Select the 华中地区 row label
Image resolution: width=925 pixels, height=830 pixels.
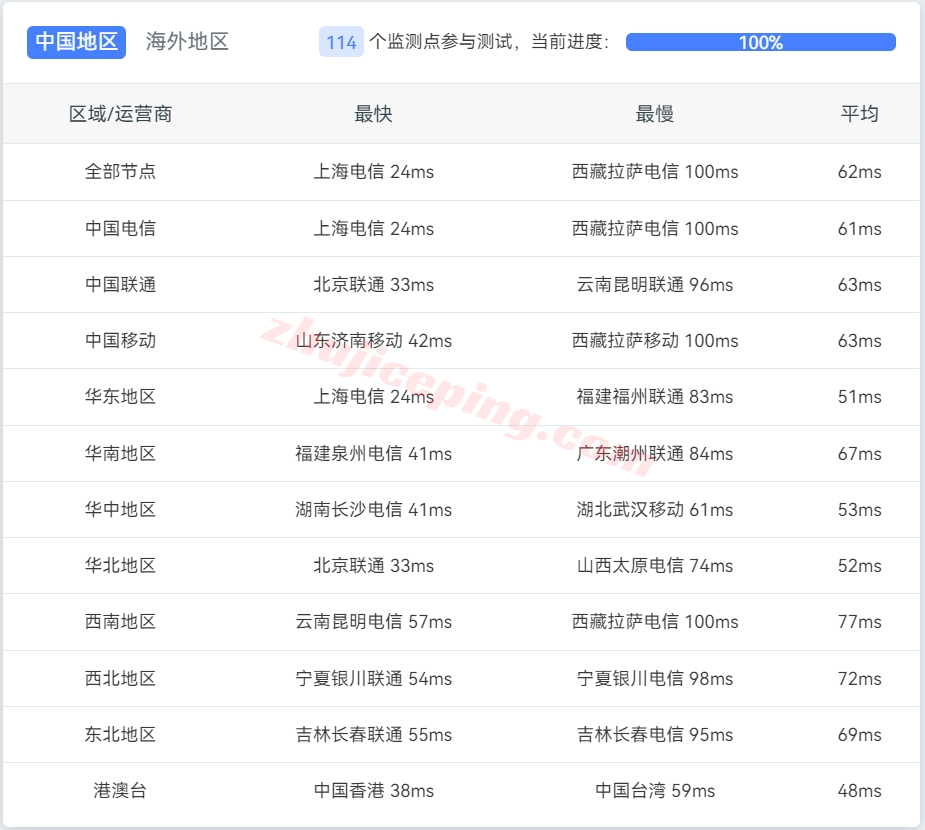(120, 510)
